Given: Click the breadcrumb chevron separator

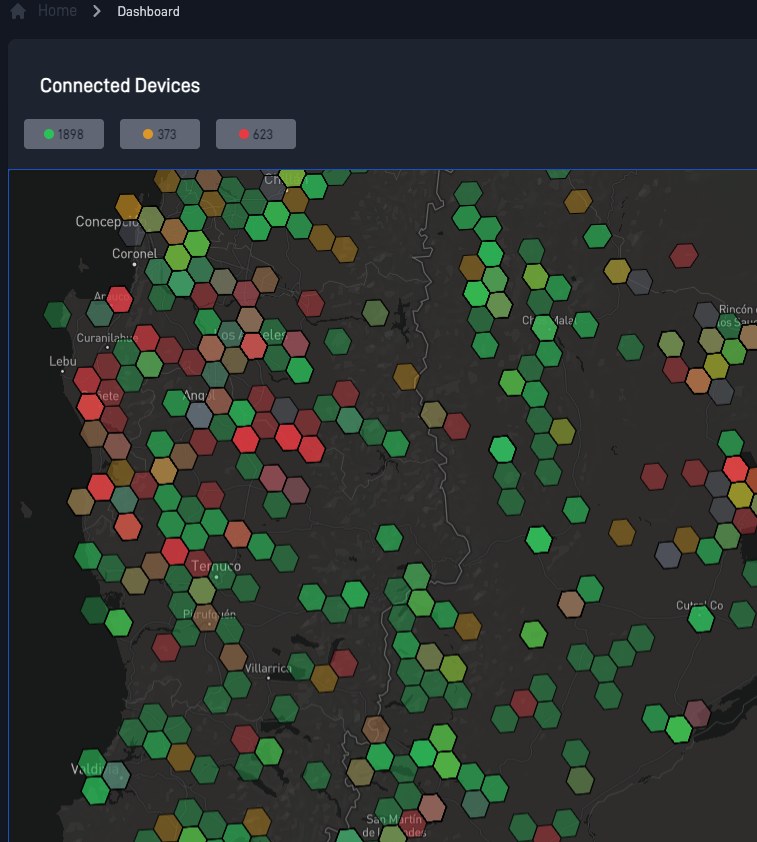Looking at the screenshot, I should tap(97, 11).
